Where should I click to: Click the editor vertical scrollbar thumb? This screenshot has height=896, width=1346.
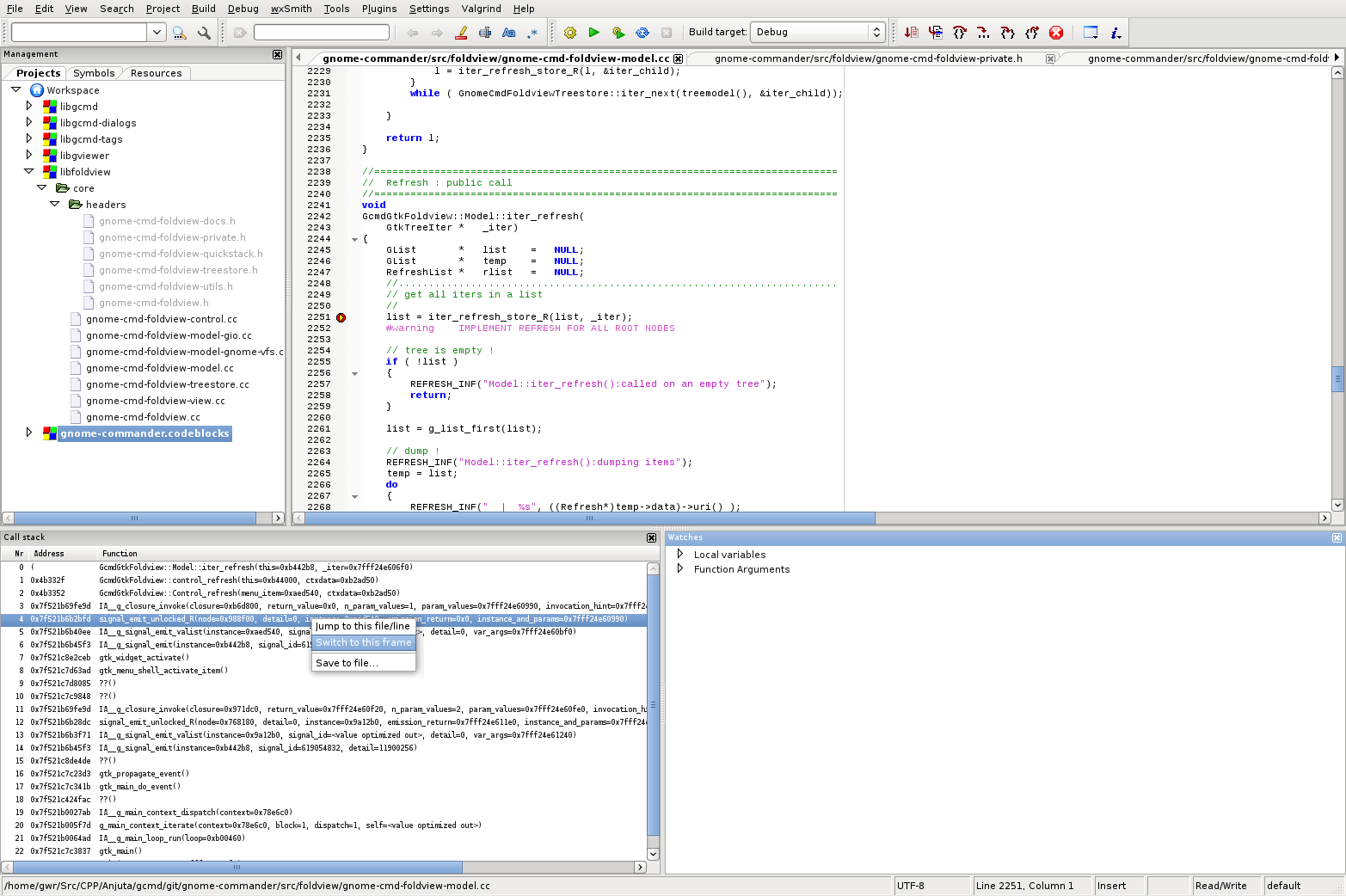click(x=1337, y=377)
